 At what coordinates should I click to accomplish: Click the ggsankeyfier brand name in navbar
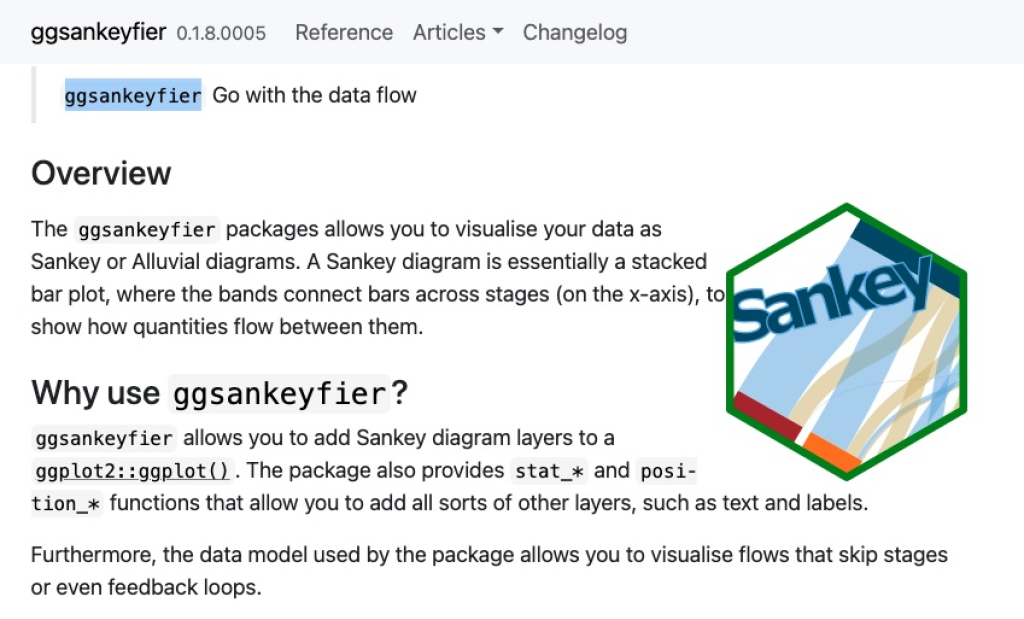[x=98, y=32]
